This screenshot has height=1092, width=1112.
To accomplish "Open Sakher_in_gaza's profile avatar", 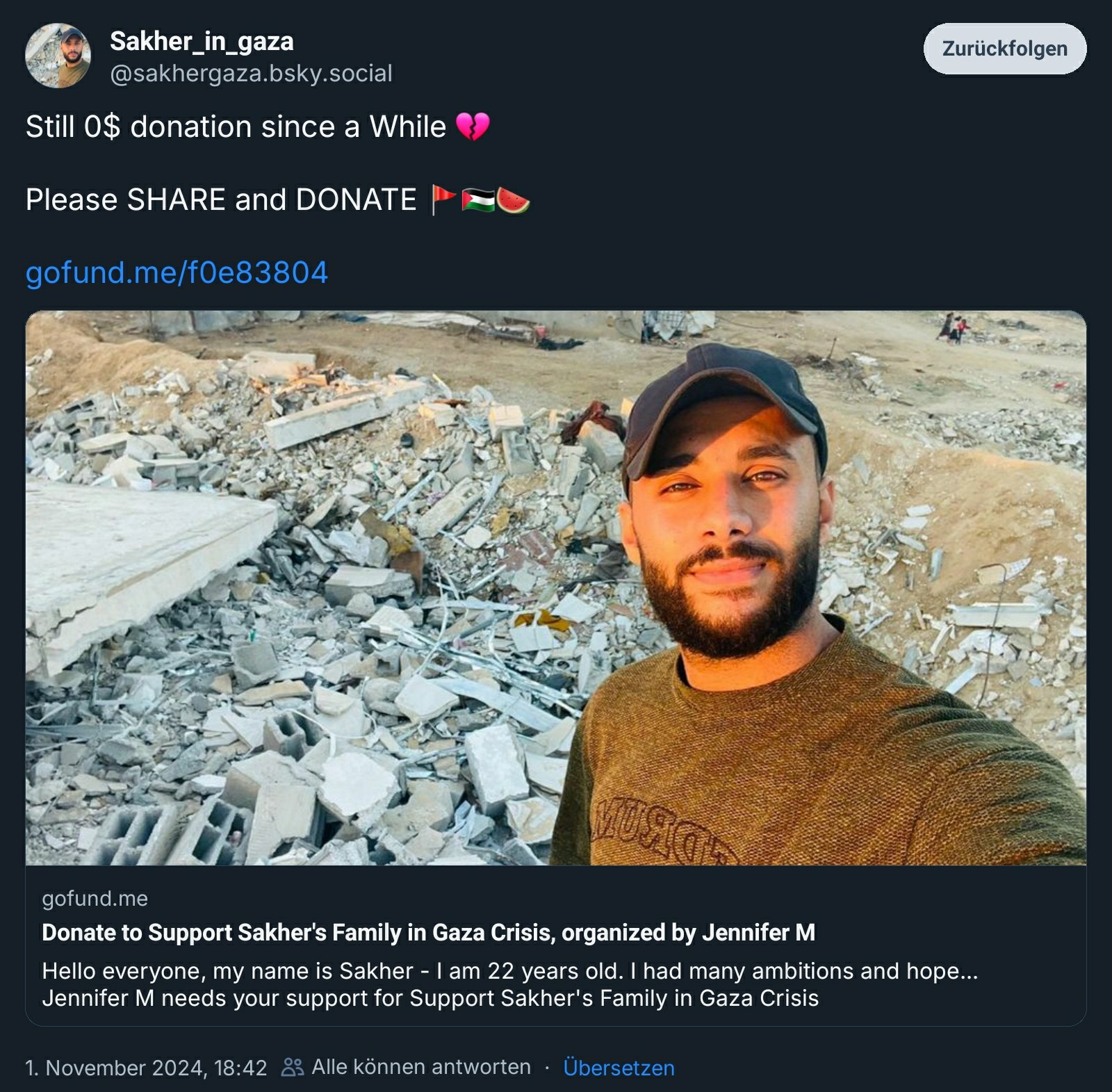I will (x=58, y=56).
